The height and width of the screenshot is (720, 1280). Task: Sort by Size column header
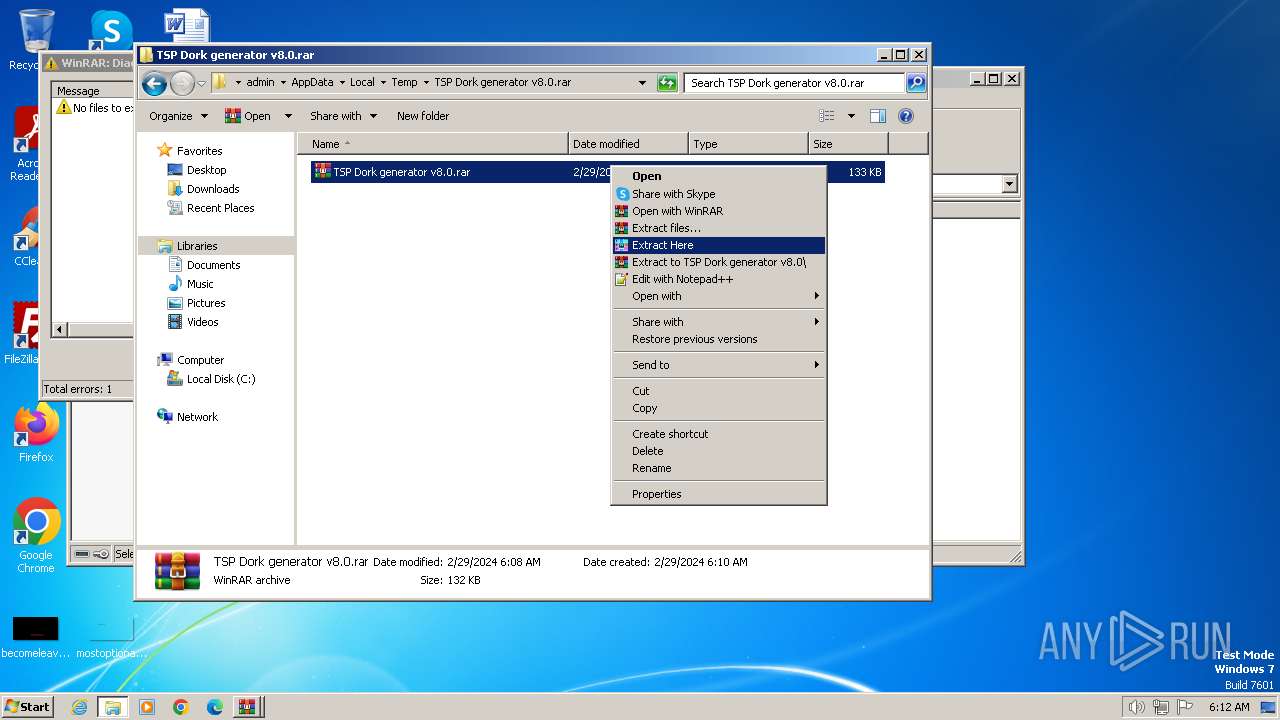tap(848, 144)
